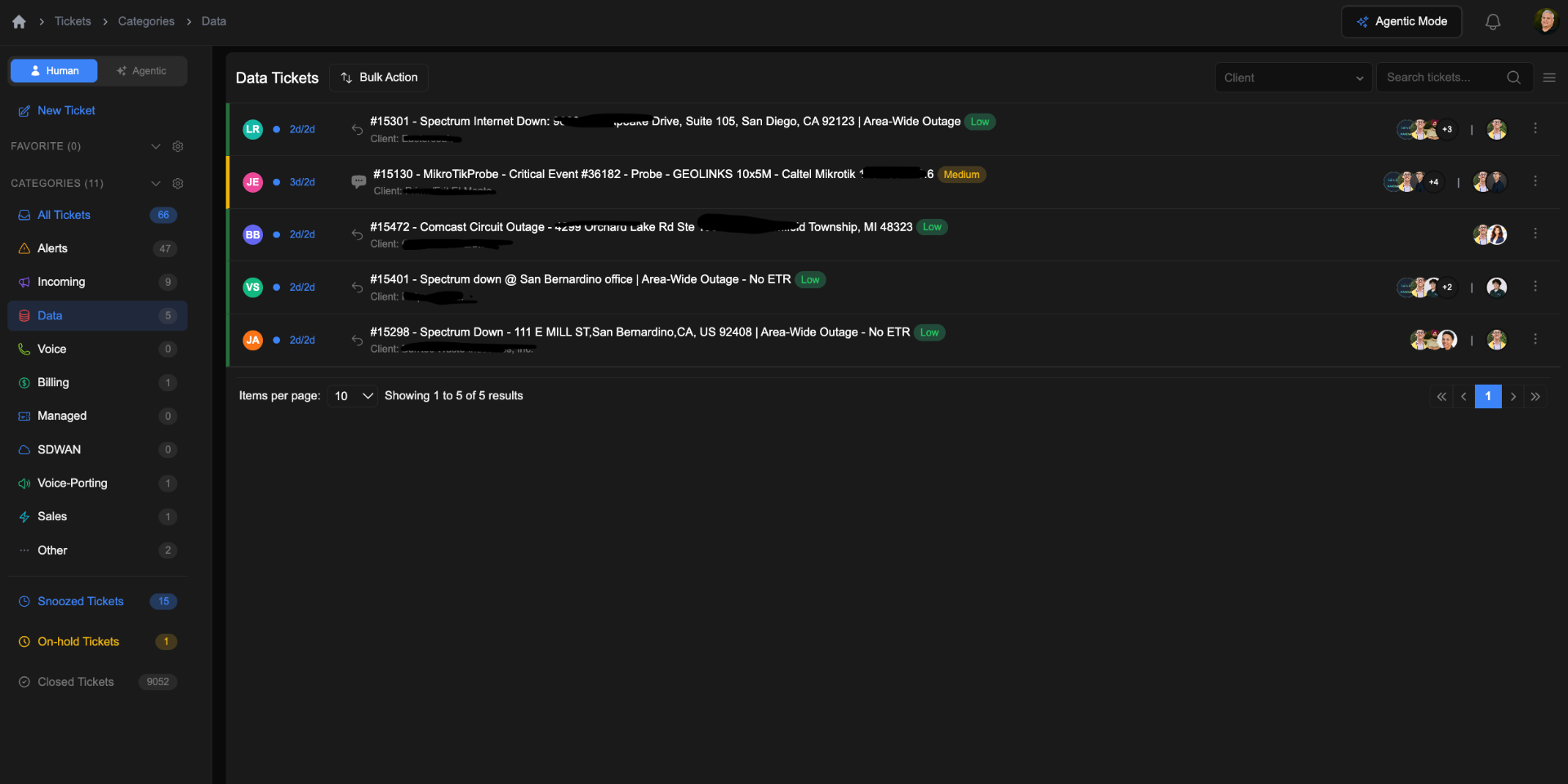Image resolution: width=1568 pixels, height=784 pixels.
Task: Open the Voice category via phone icon
Action: tap(24, 349)
